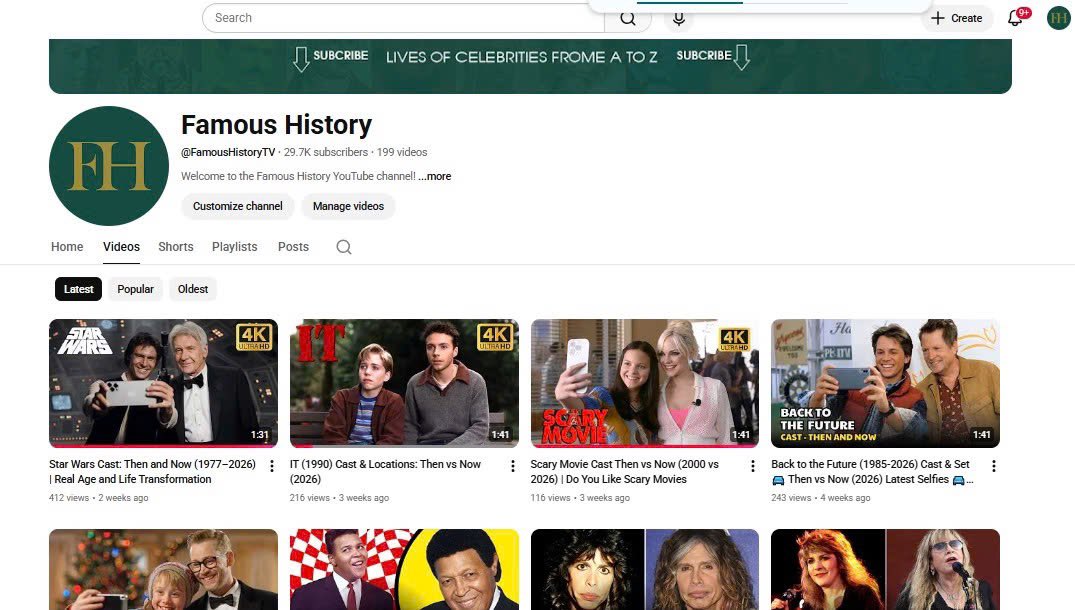Open options for IT (1990) Cast video
This screenshot has height=610, width=1075.
(x=513, y=466)
